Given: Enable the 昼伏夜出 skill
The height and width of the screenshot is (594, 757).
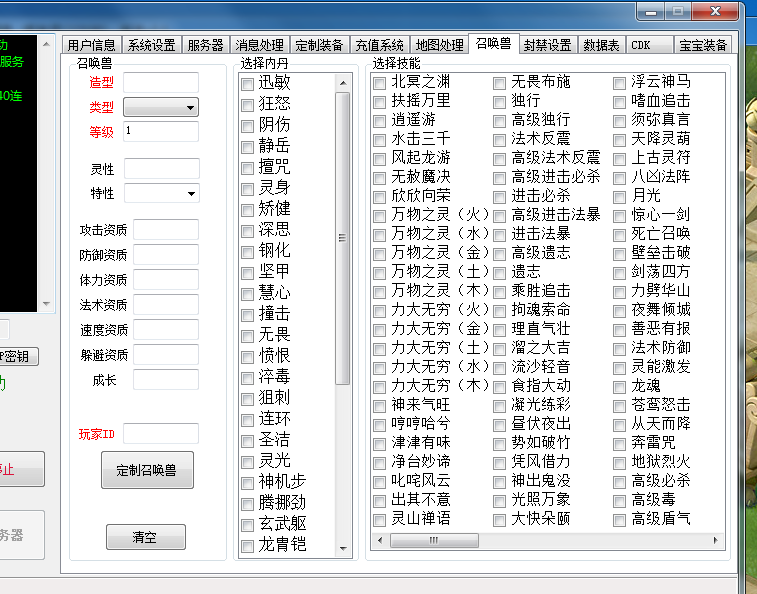Looking at the screenshot, I should tap(499, 425).
